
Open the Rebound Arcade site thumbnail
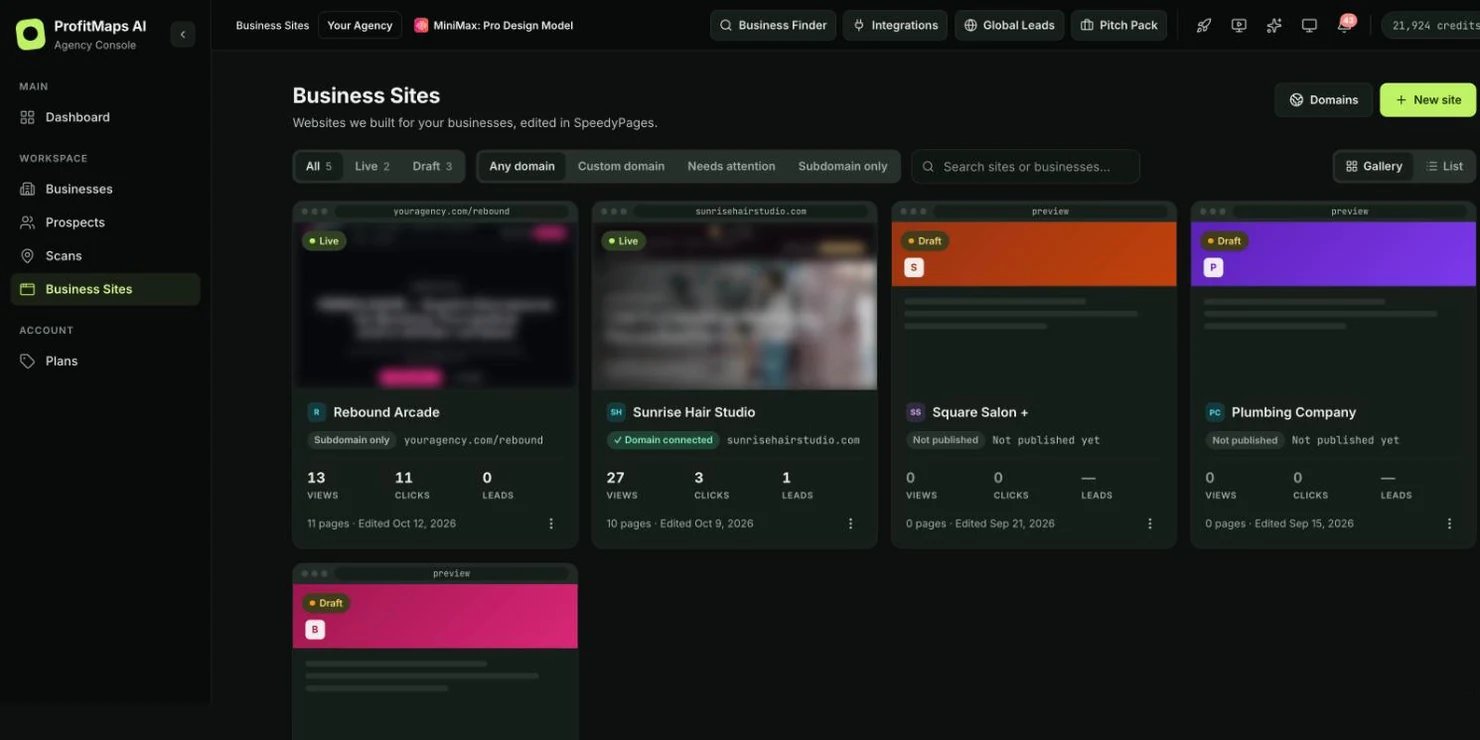pyautogui.click(x=435, y=305)
